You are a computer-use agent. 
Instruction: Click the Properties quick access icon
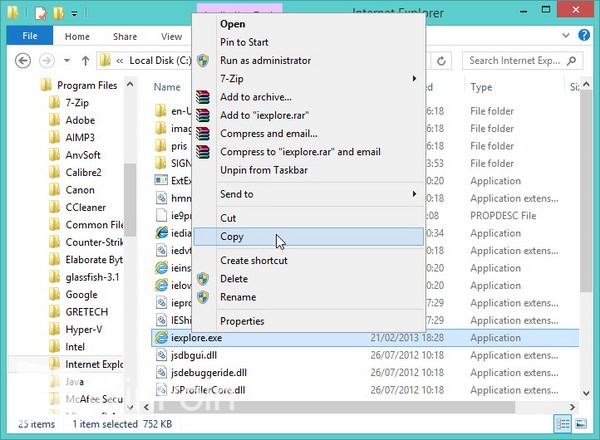(40, 13)
